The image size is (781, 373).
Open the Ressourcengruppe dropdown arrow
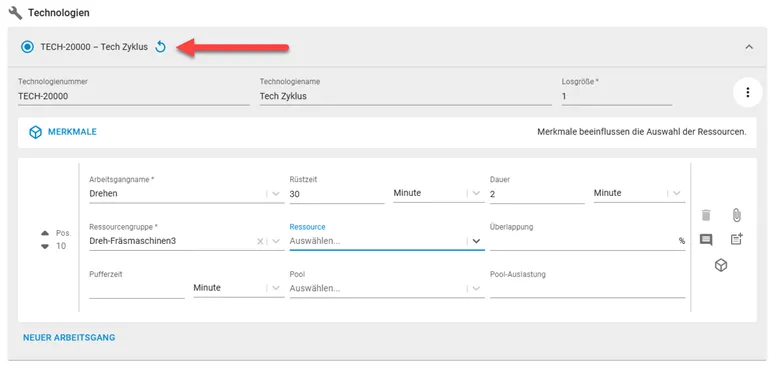[276, 242]
